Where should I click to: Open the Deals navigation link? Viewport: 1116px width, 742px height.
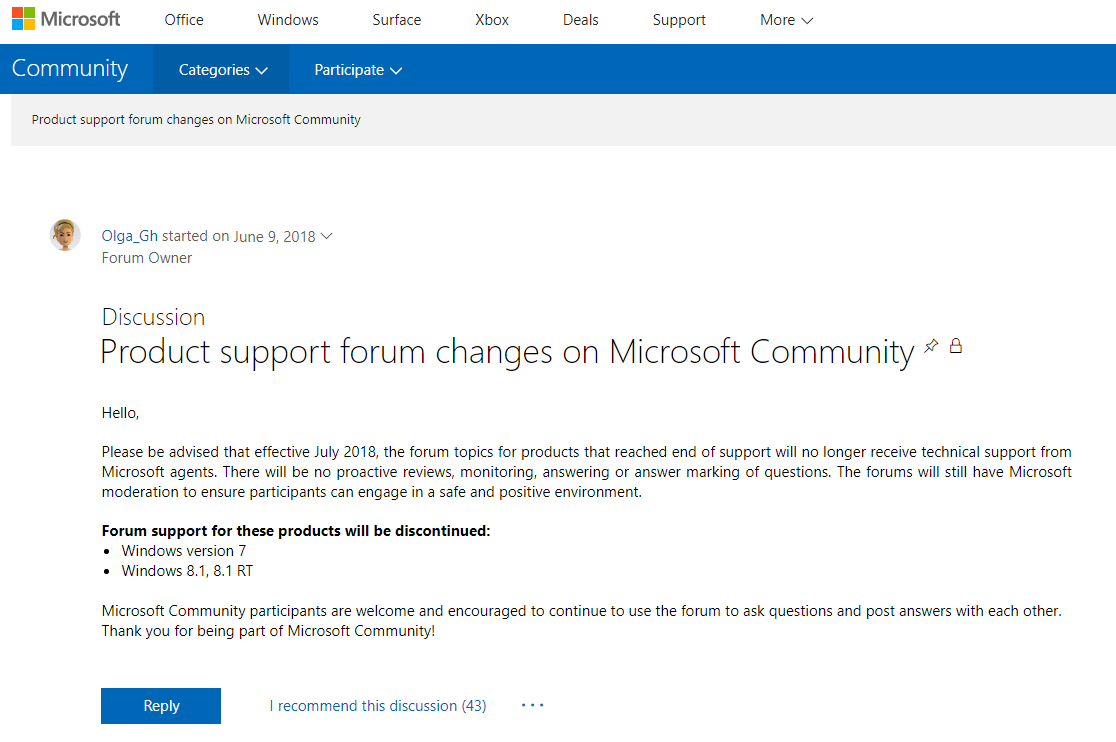pos(581,20)
